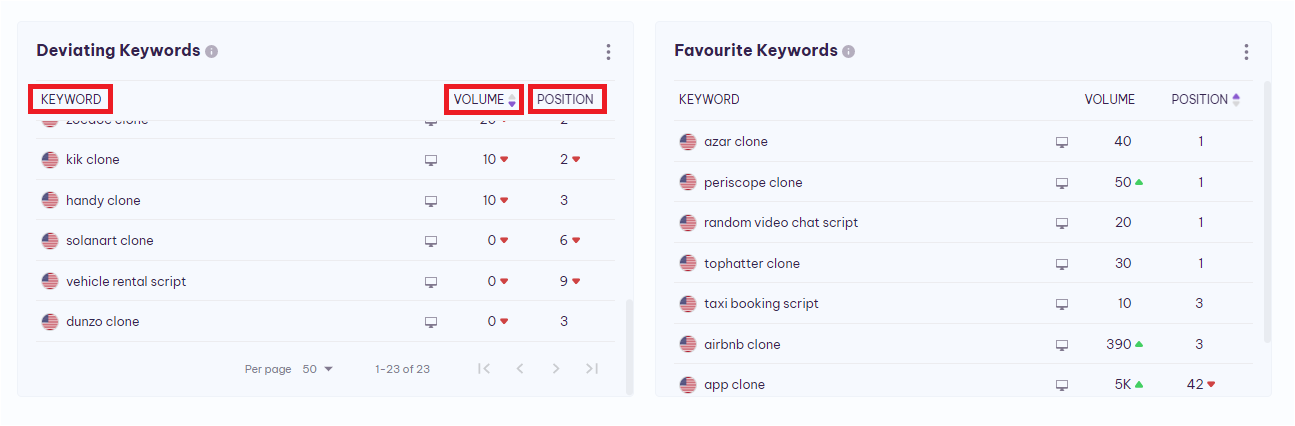Click Volume header in Favourite Keywords
The height and width of the screenshot is (426, 1295).
tap(1109, 100)
